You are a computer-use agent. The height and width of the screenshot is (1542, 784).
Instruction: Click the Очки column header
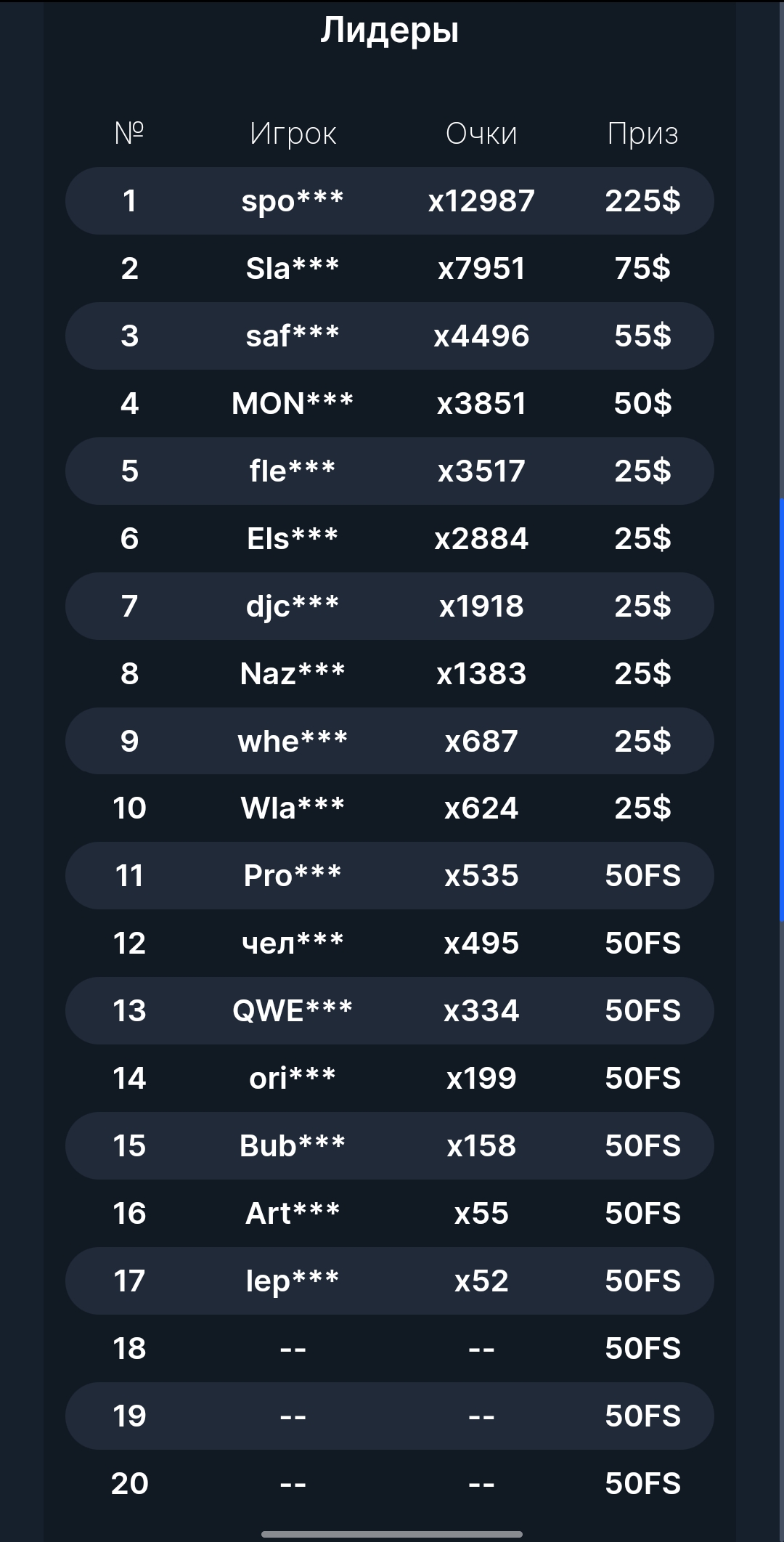(481, 134)
